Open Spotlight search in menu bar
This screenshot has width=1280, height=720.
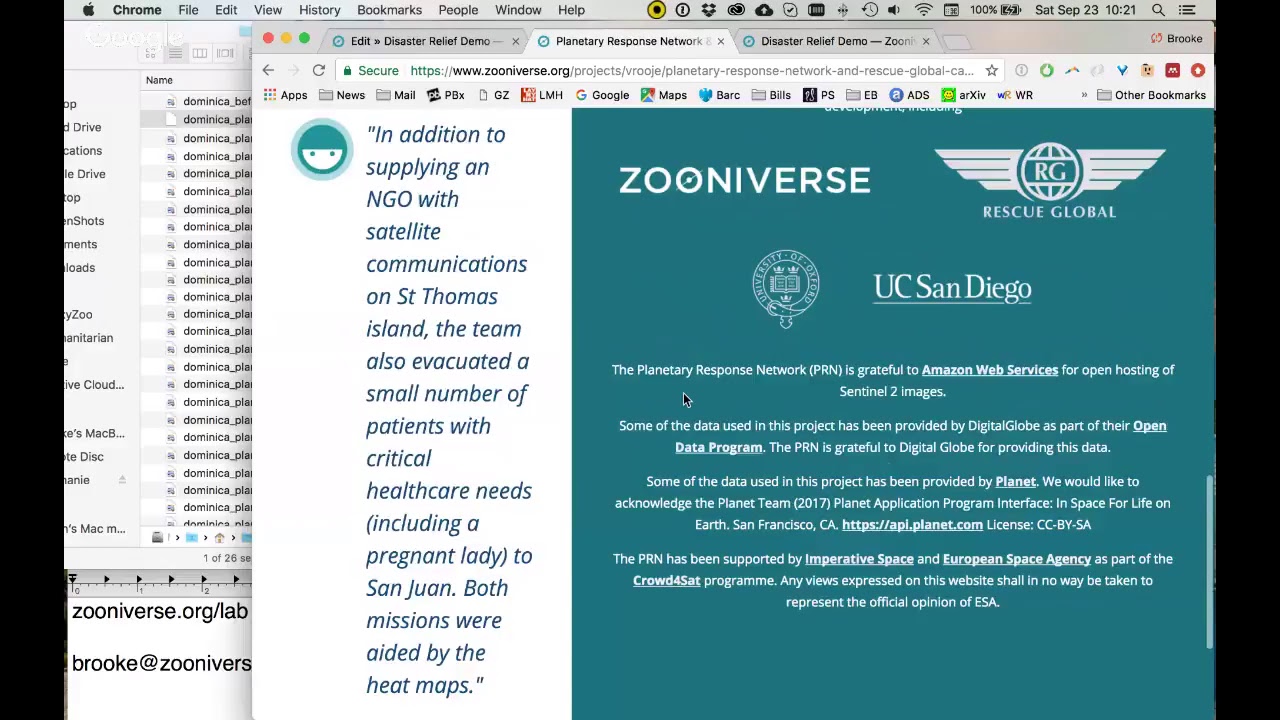click(x=1158, y=10)
